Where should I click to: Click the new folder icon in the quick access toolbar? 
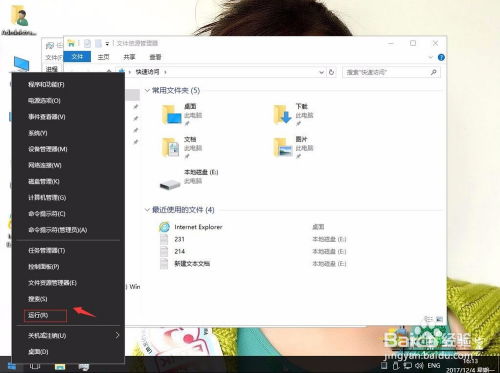(x=98, y=43)
